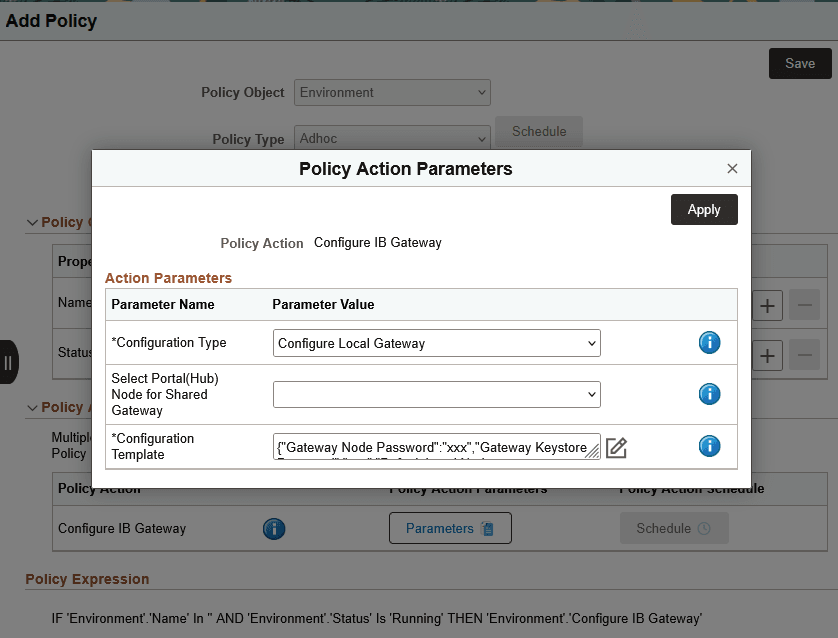Image resolution: width=838 pixels, height=638 pixels.
Task: Click info icon beside Configuration Type dropdown
Action: coord(709,342)
